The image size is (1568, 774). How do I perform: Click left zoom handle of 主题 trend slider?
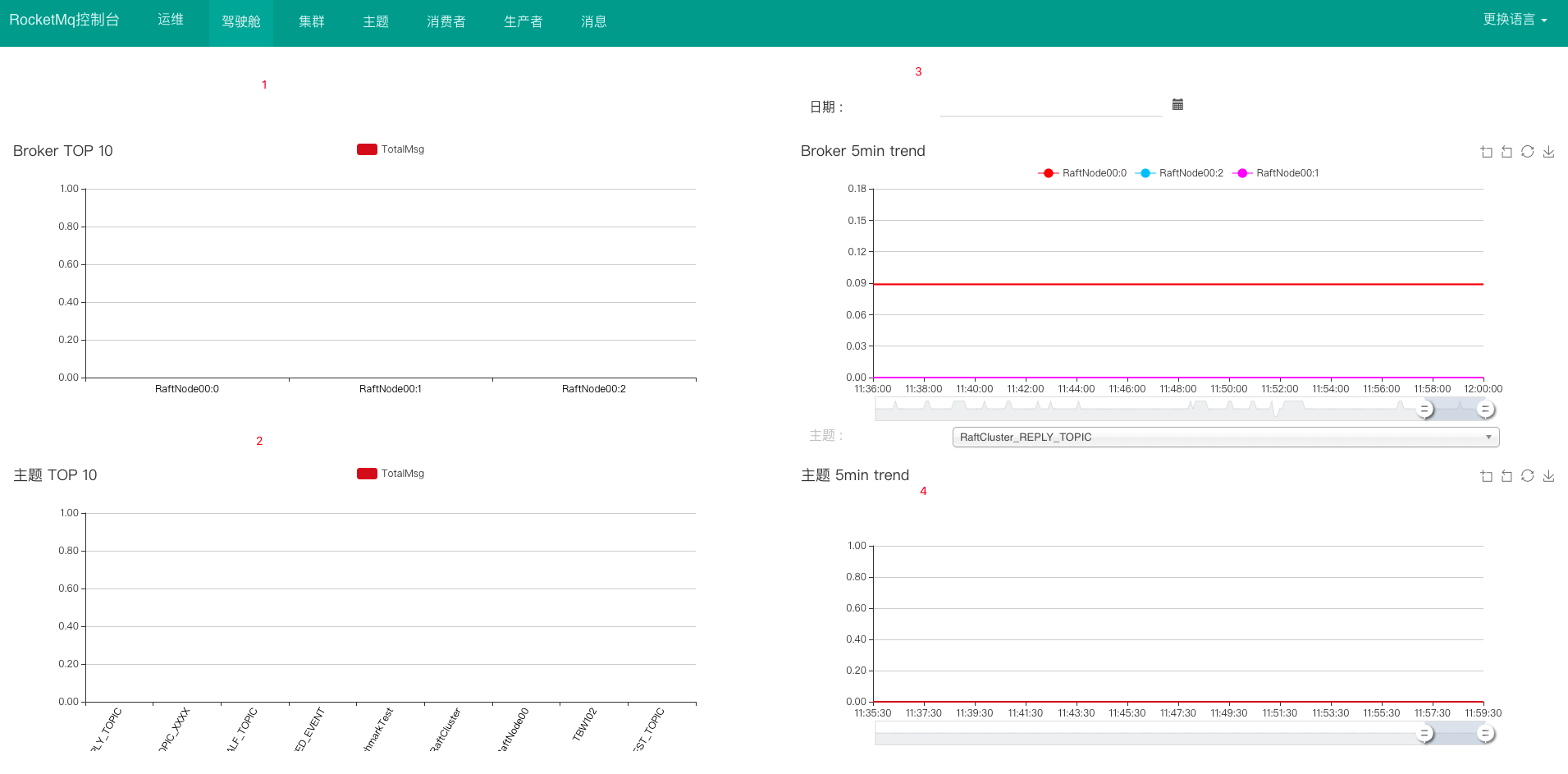coord(1425,733)
